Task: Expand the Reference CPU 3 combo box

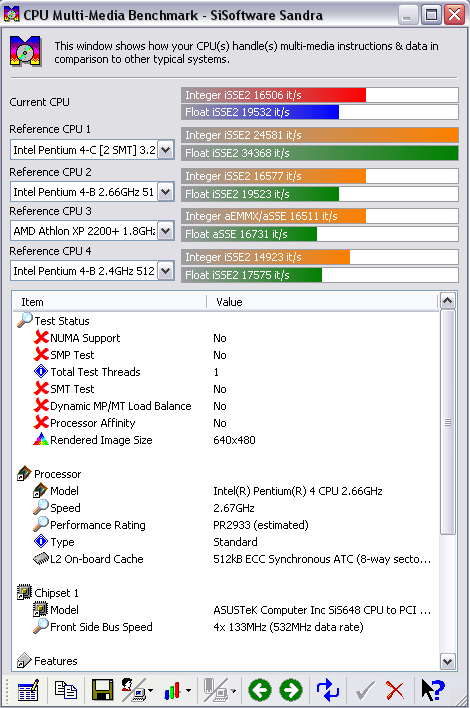Action: (166, 231)
